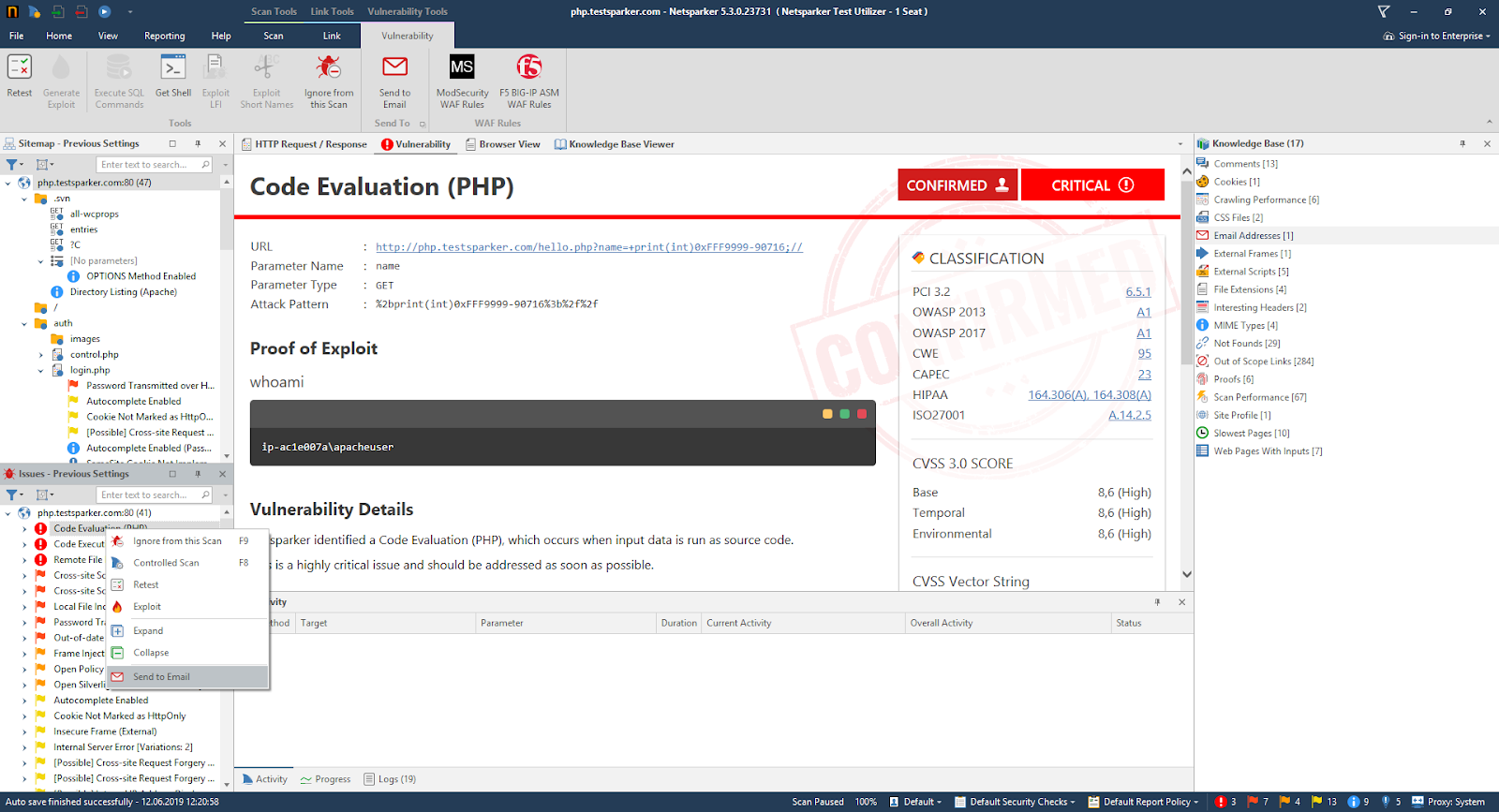Pin the Knowledge Base panel

[1462, 143]
